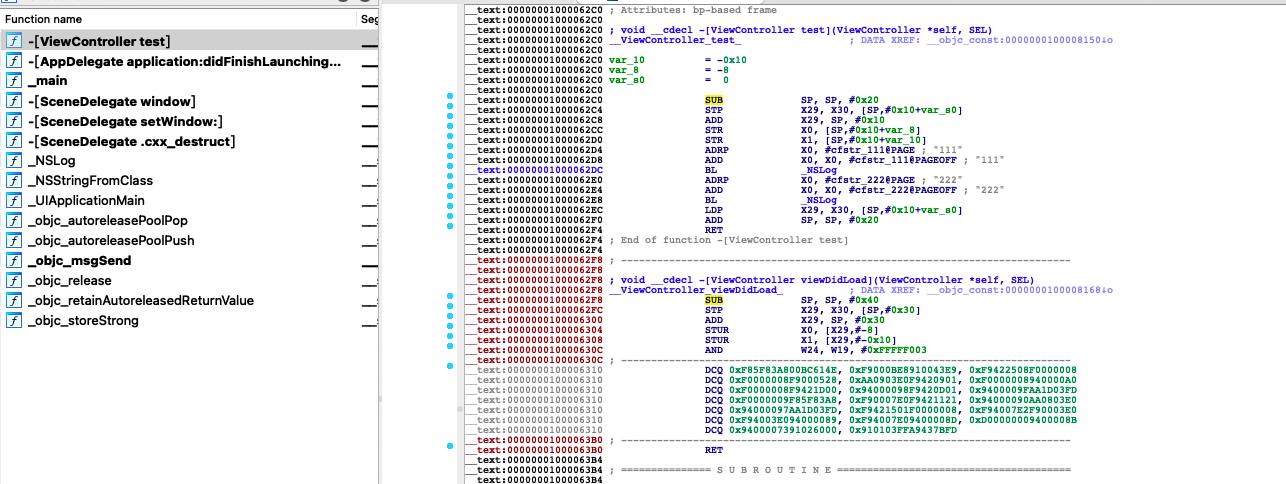Image resolution: width=1286 pixels, height=484 pixels.
Task: Click the 'Attributes: bp-based frame' comment
Action: (692, 10)
